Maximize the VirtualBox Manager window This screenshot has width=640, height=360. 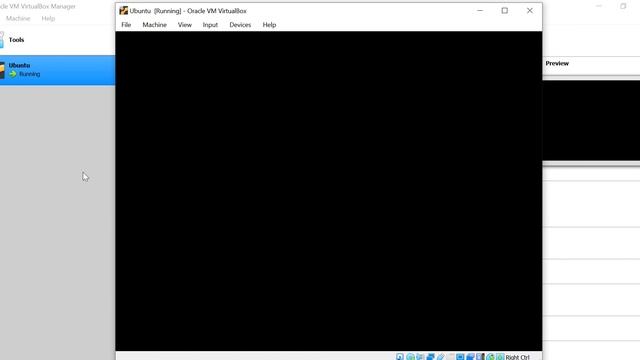pos(623,6)
